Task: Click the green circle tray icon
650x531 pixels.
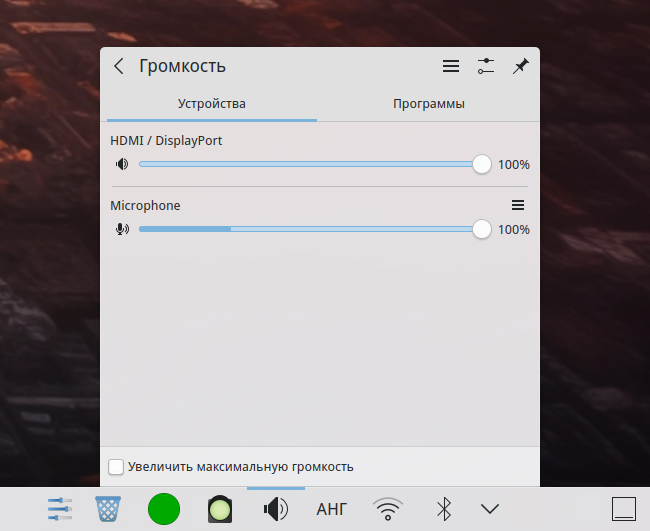Action: click(164, 509)
